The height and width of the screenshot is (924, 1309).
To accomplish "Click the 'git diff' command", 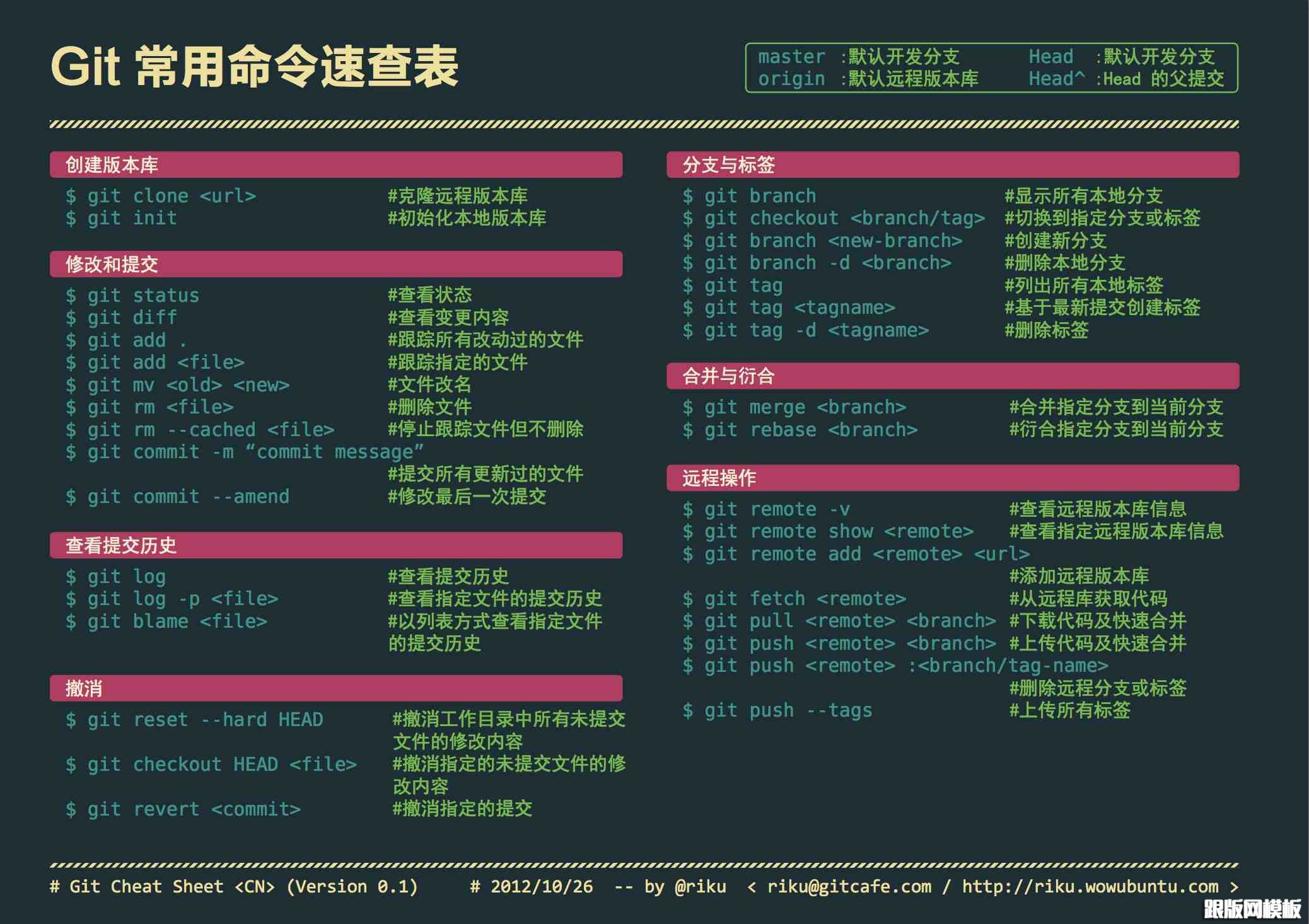I will 121,318.
